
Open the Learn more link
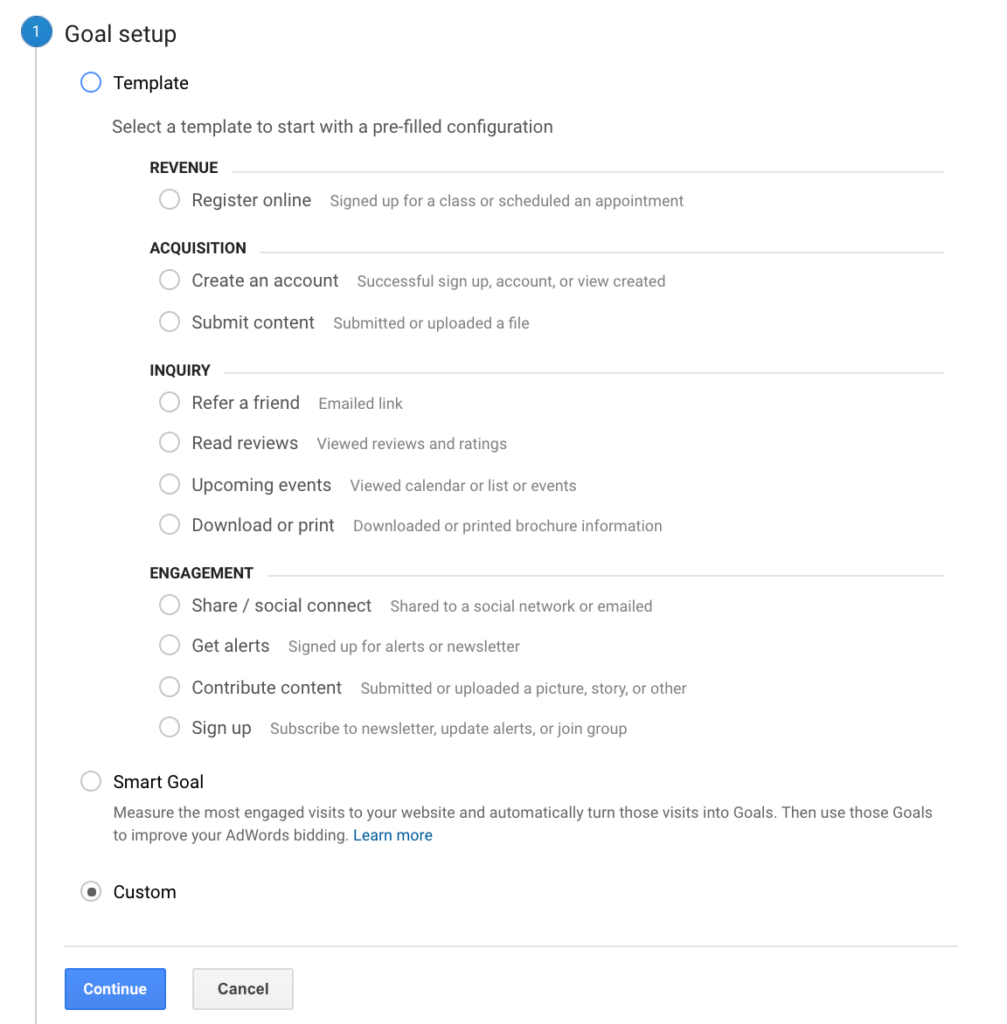[x=393, y=835]
